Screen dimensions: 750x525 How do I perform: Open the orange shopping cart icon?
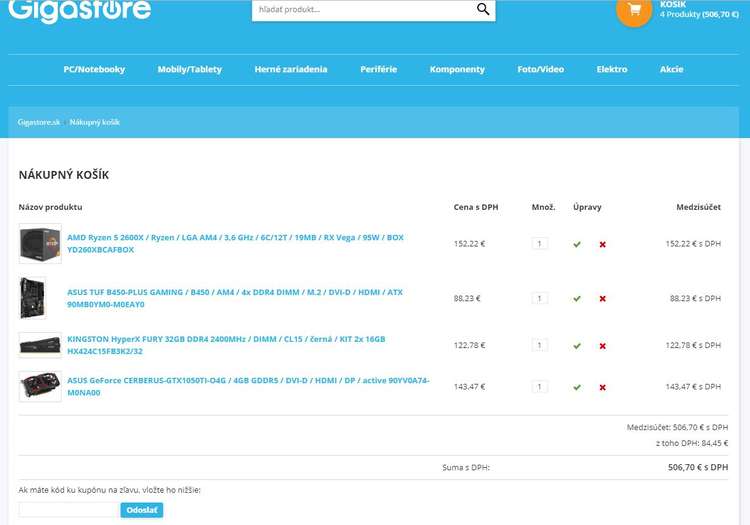pos(634,10)
